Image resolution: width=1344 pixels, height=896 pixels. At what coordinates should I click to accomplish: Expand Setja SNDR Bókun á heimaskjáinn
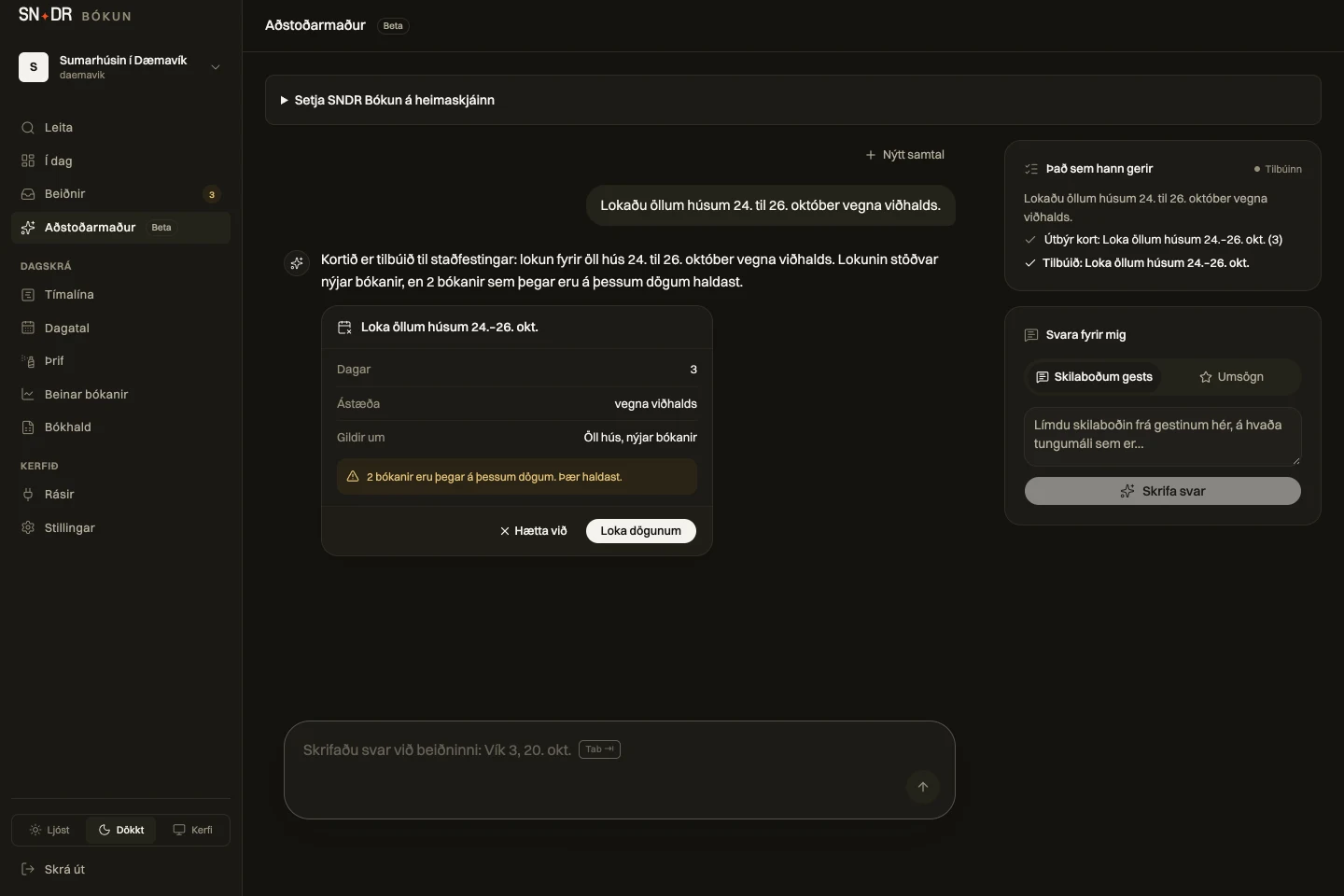(792, 100)
